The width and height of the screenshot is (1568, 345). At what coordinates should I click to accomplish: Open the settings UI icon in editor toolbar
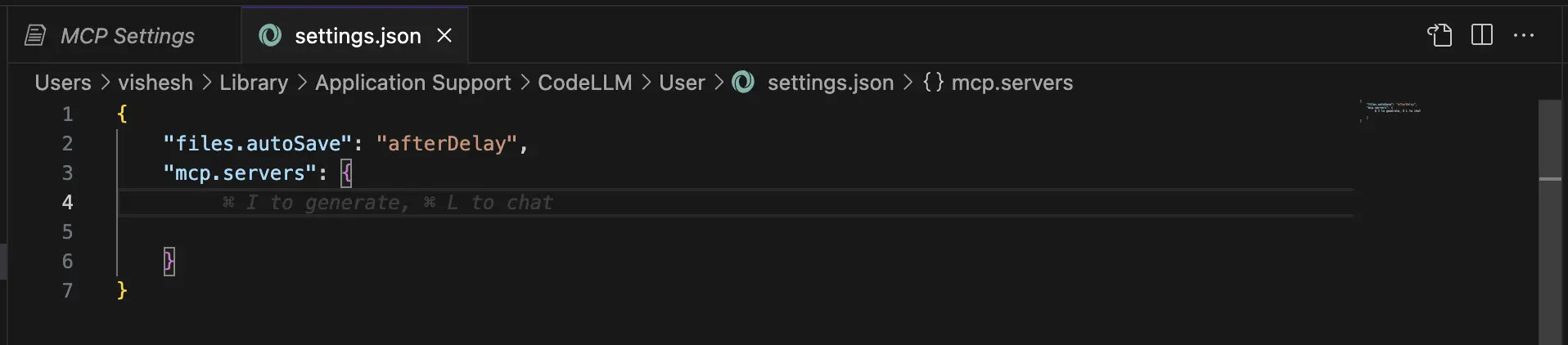point(1440,35)
